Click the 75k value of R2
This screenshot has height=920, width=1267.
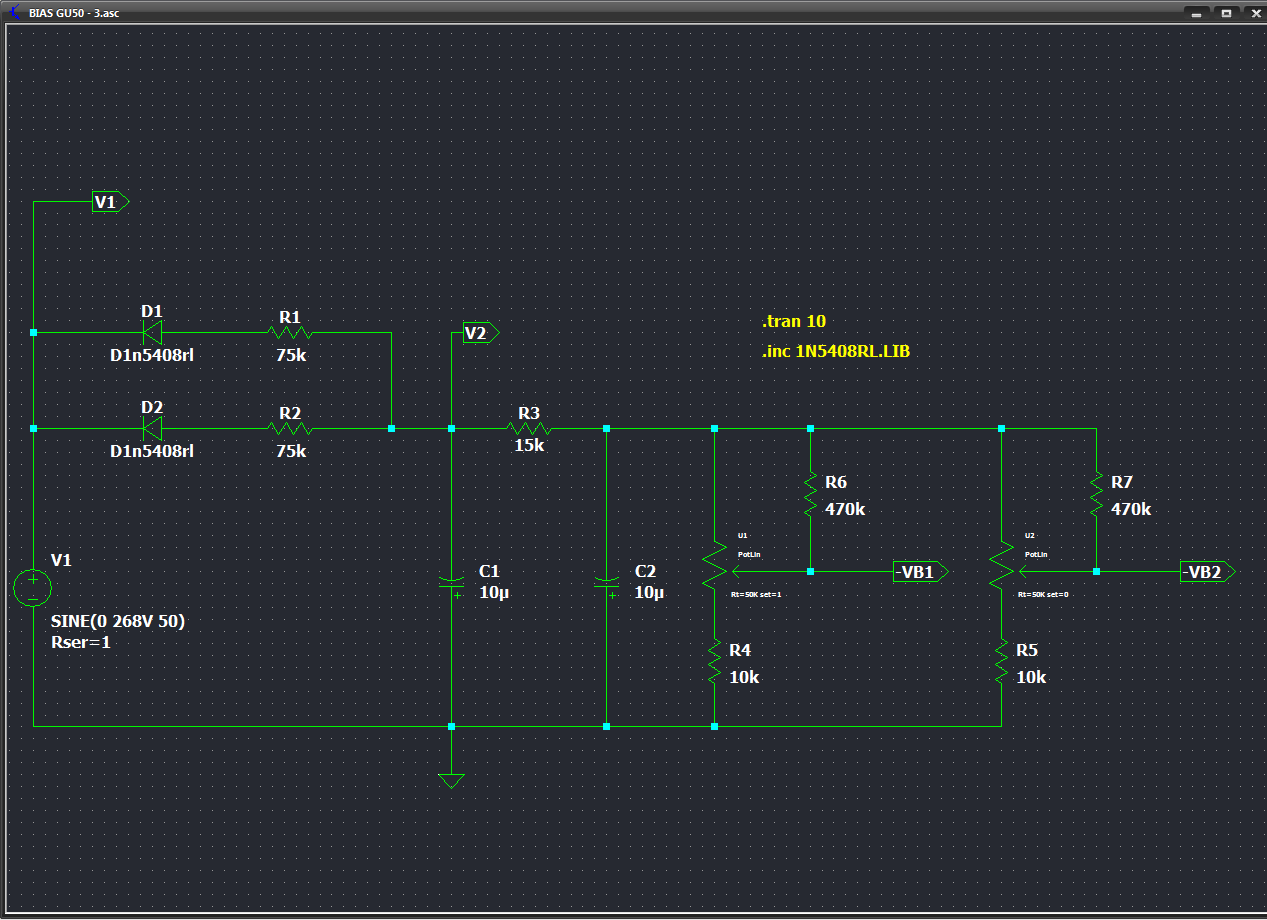(291, 451)
